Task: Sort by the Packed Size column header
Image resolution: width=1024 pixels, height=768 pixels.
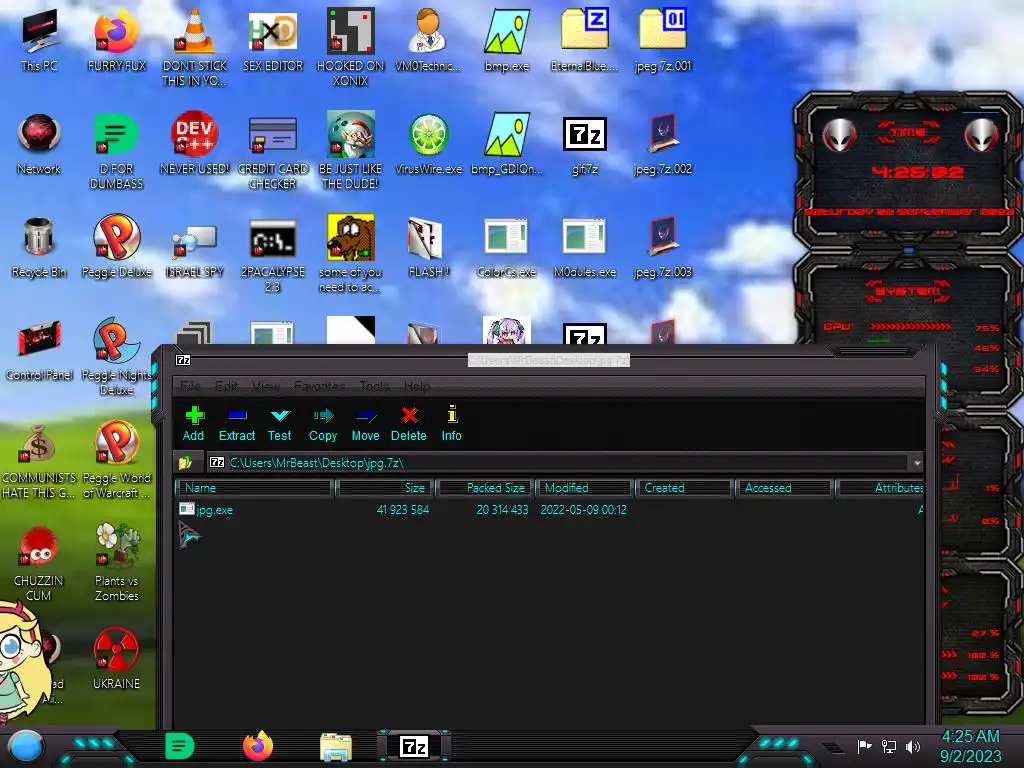Action: (486, 488)
